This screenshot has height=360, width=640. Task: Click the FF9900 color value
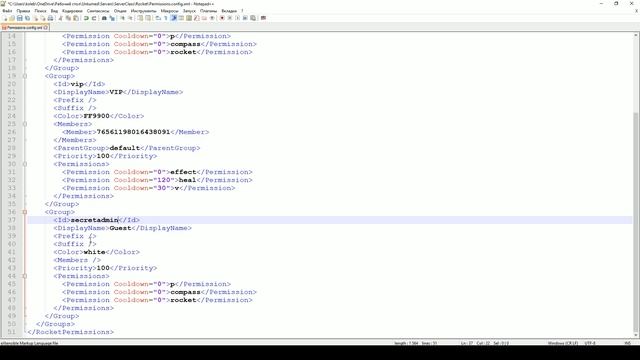(x=96, y=116)
